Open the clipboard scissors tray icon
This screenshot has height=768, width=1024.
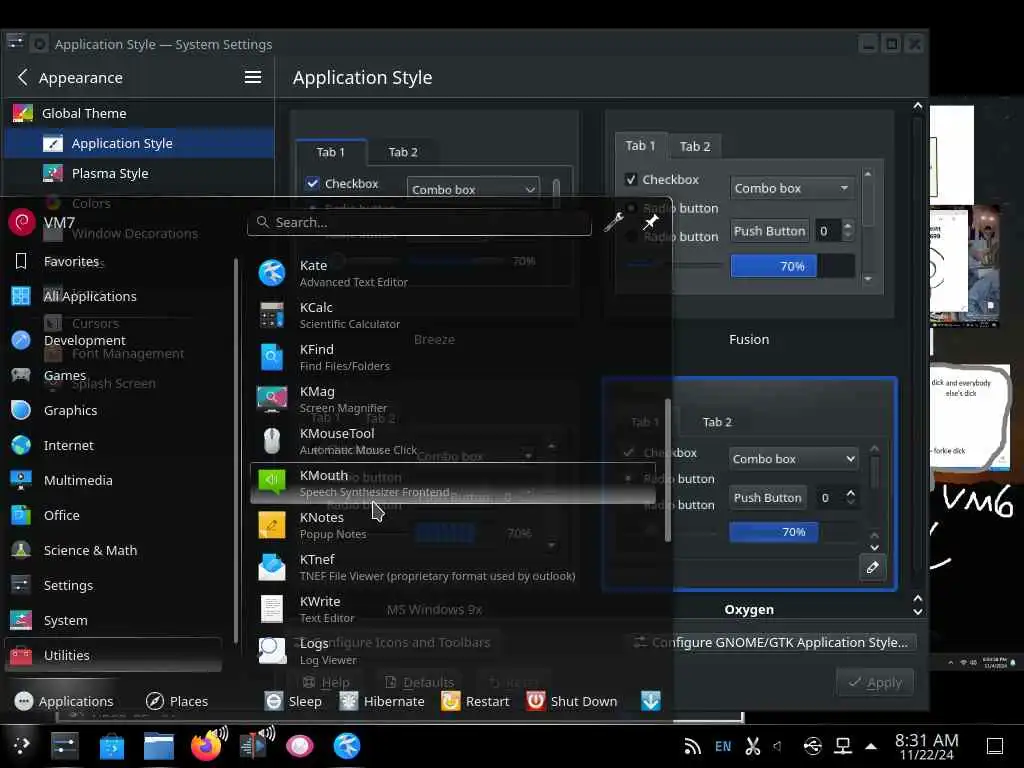point(753,746)
